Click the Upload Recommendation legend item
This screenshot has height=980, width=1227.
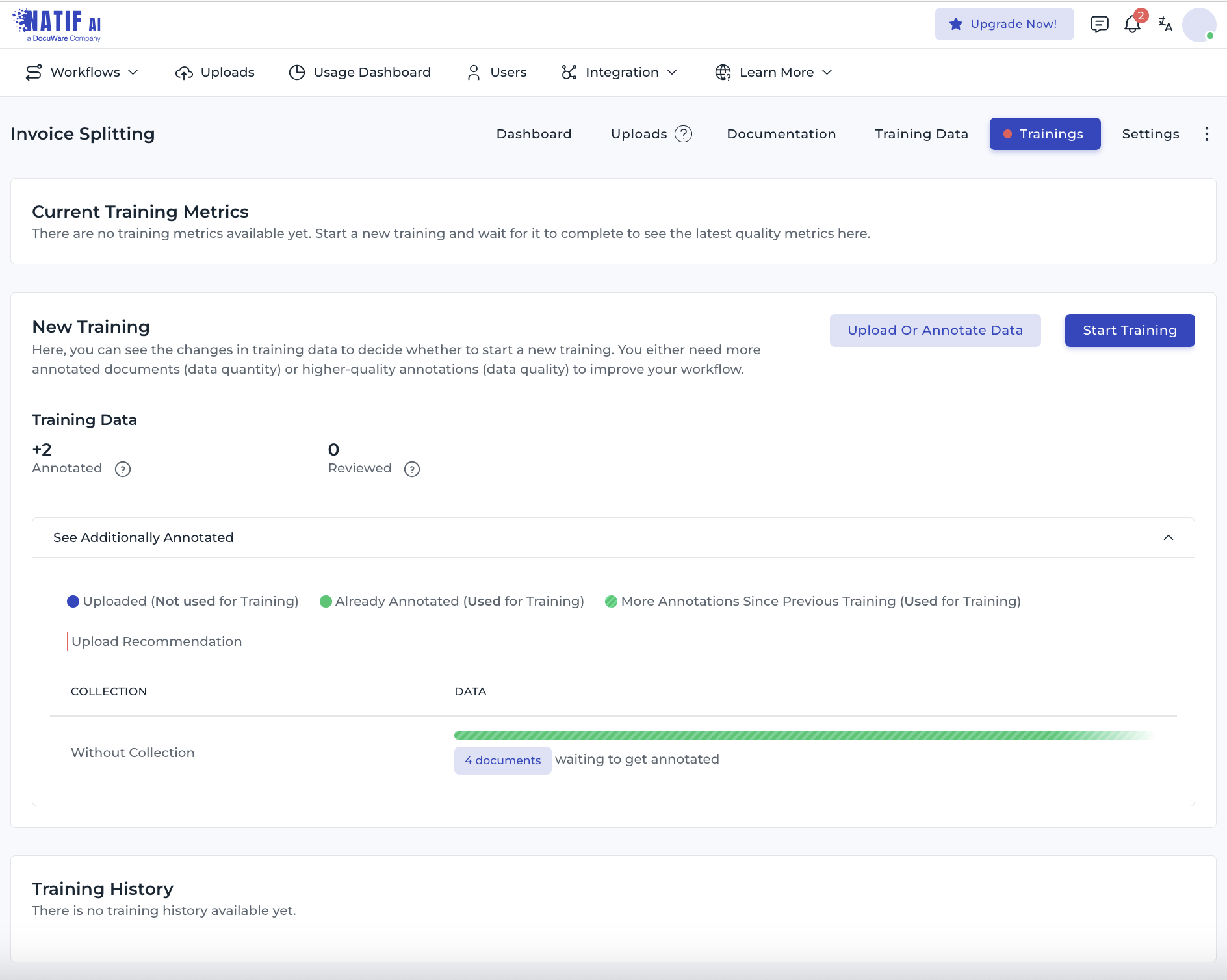156,641
